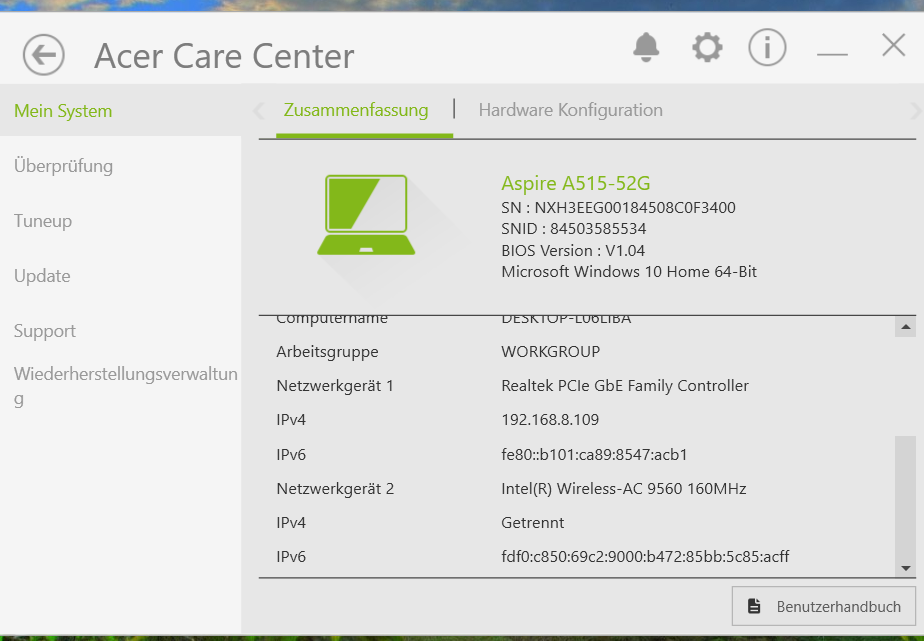Click the Arbeitsgruppe label
This screenshot has height=641, width=924.
(x=327, y=352)
